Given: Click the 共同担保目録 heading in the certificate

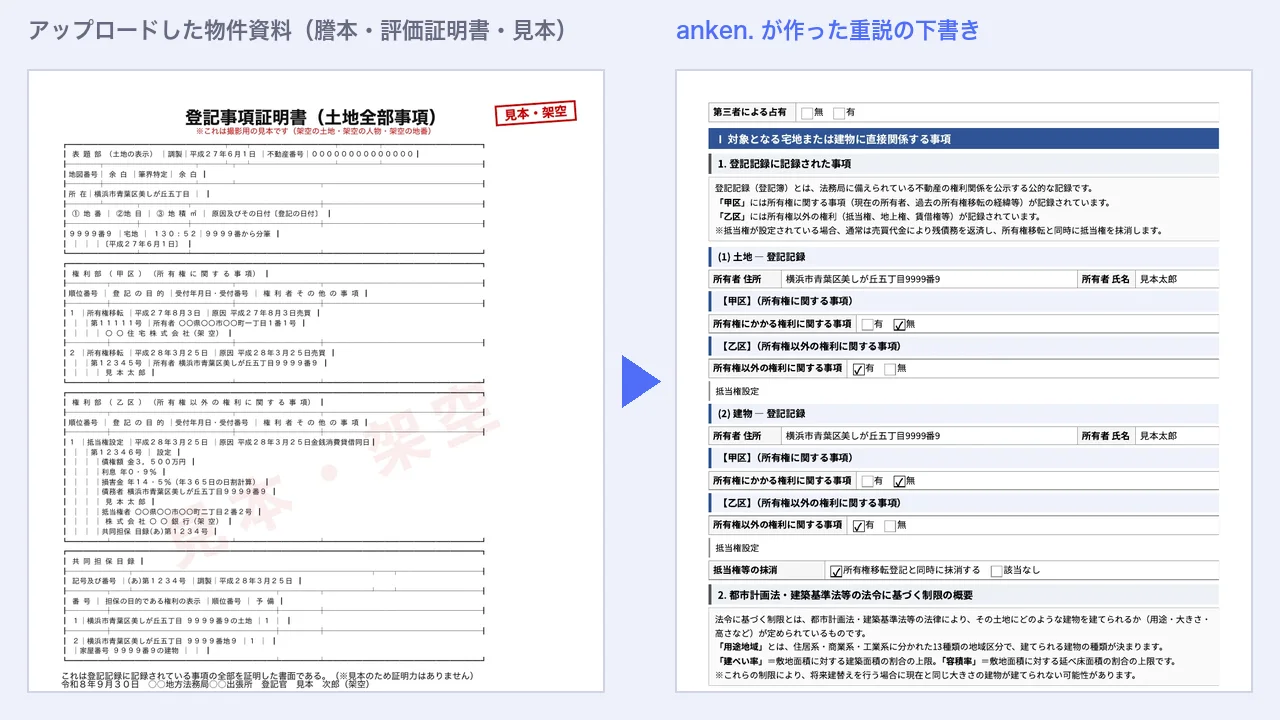Looking at the screenshot, I should [x=103, y=561].
